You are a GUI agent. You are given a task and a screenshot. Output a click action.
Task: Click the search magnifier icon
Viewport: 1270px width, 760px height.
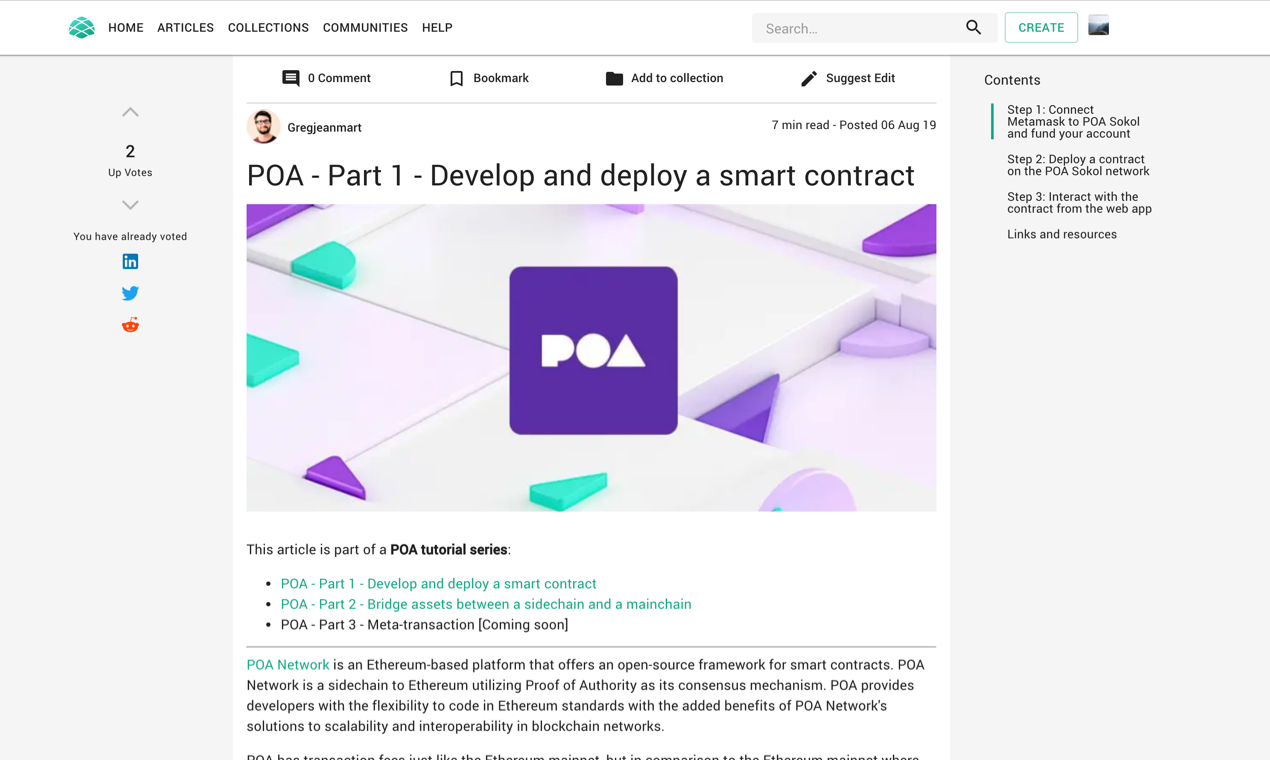tap(974, 28)
